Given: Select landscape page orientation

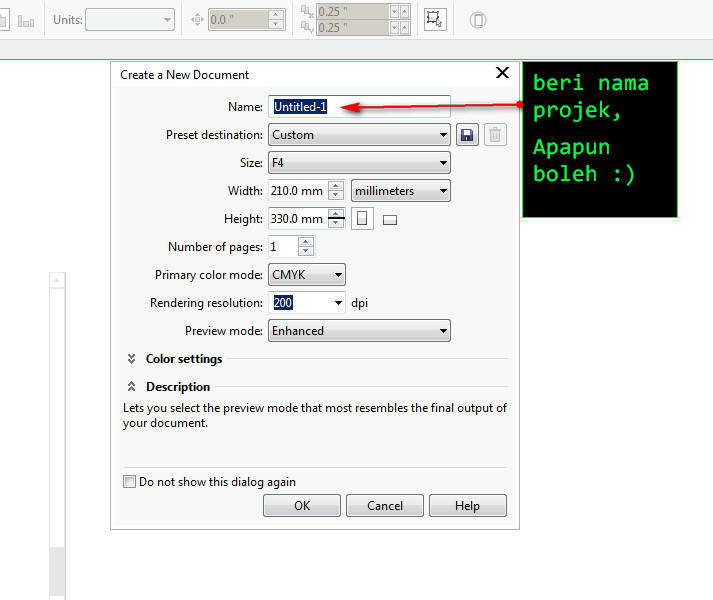Looking at the screenshot, I should pos(390,220).
